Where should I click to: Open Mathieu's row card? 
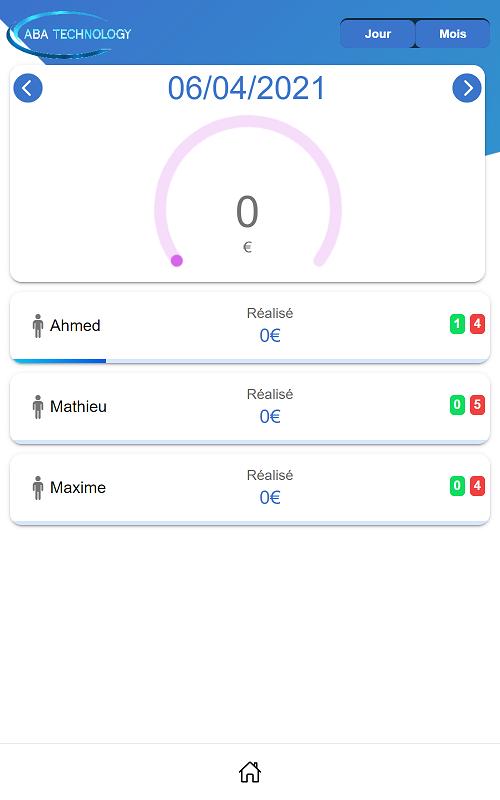tap(250, 409)
